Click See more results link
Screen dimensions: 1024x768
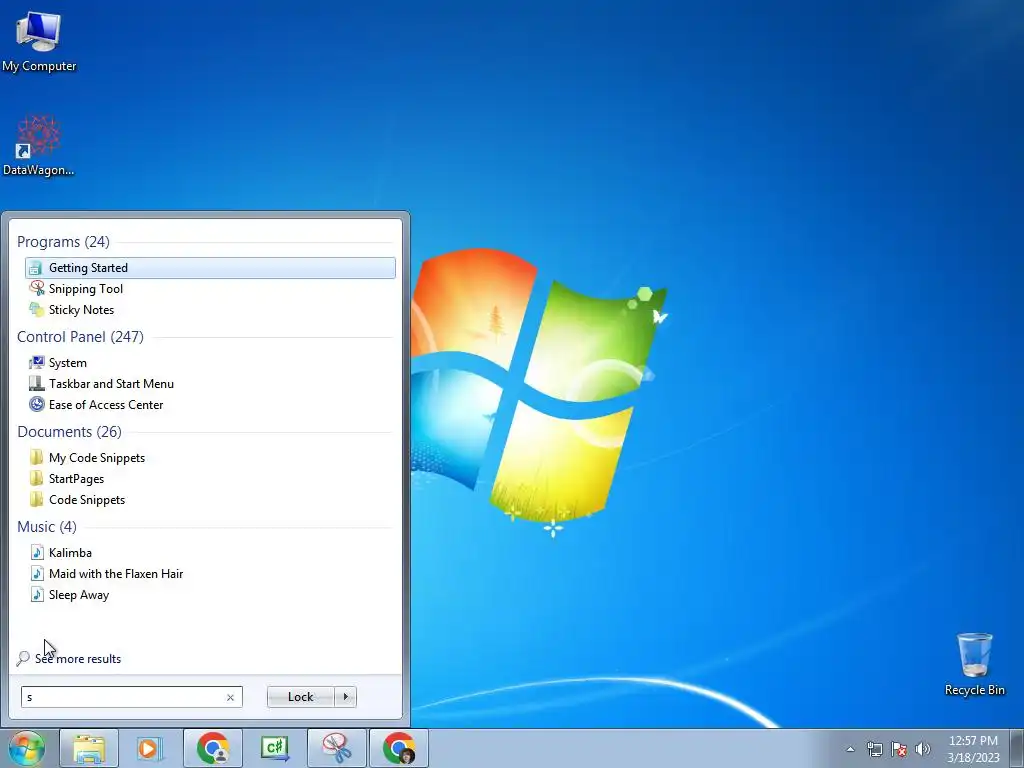coord(78,659)
